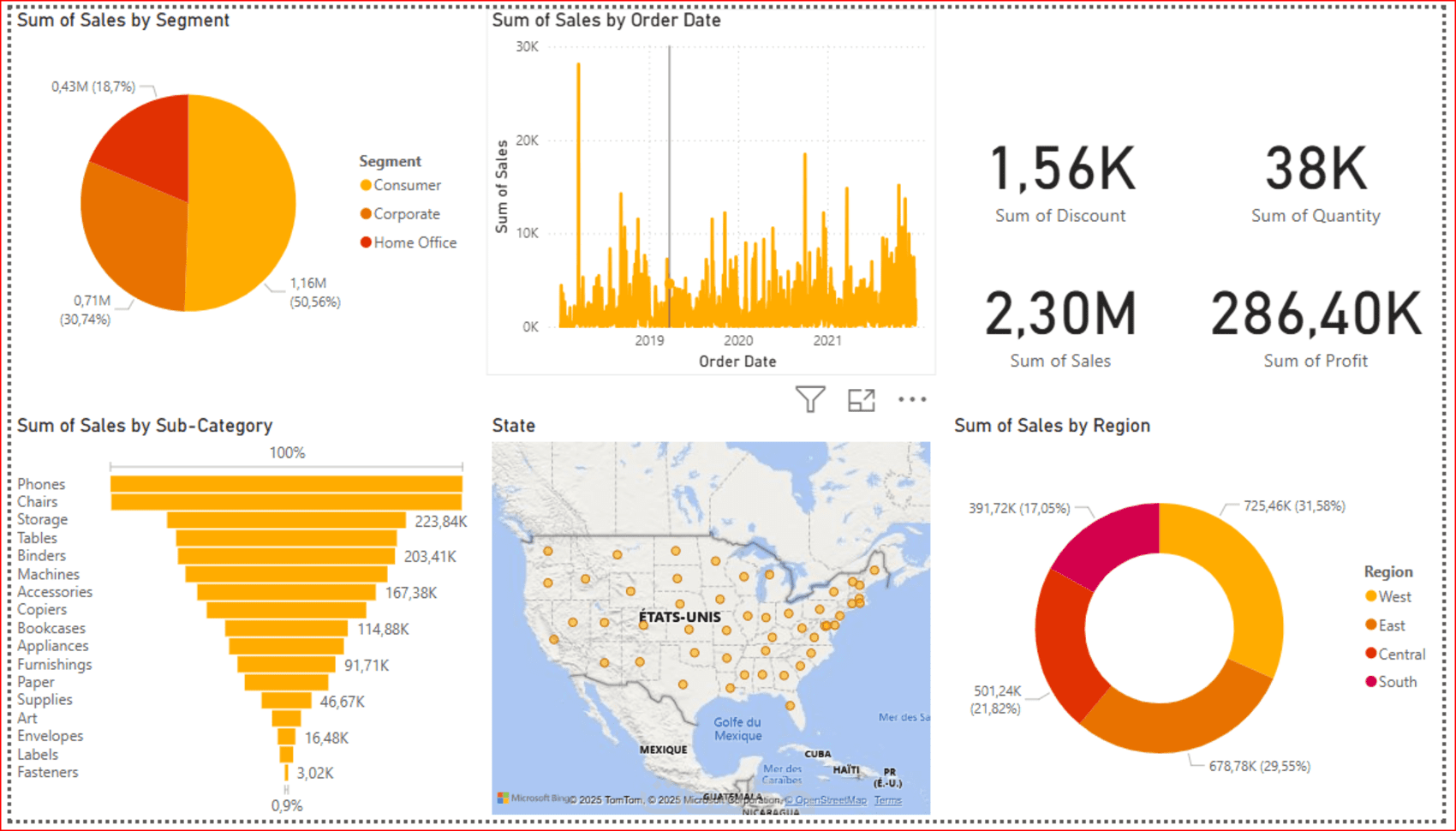
Task: Click the Microsoft Bing logo on the map
Action: 534,798
